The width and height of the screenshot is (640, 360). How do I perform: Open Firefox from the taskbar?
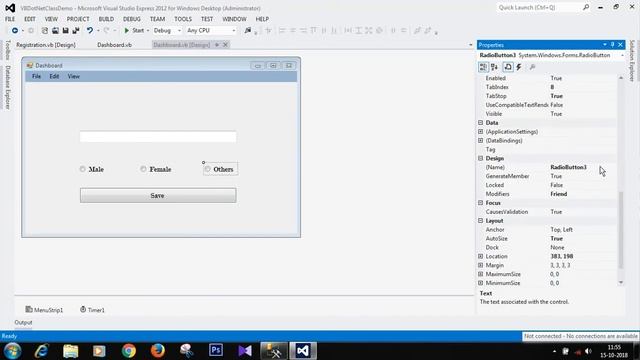click(158, 351)
